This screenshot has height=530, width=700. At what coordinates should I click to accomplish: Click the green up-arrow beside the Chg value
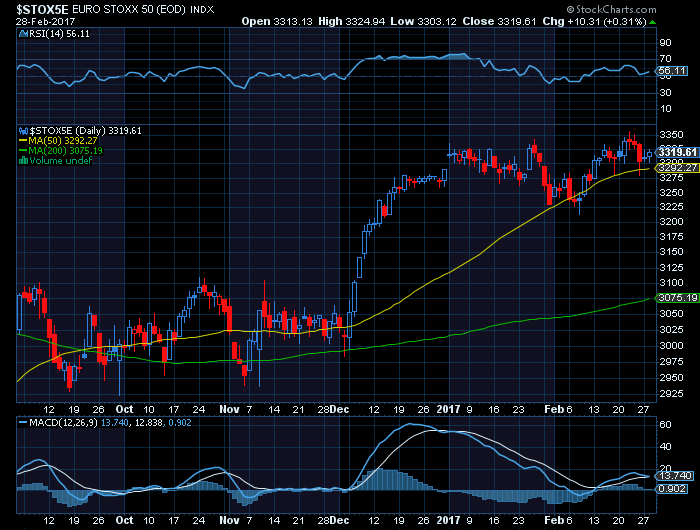653,22
